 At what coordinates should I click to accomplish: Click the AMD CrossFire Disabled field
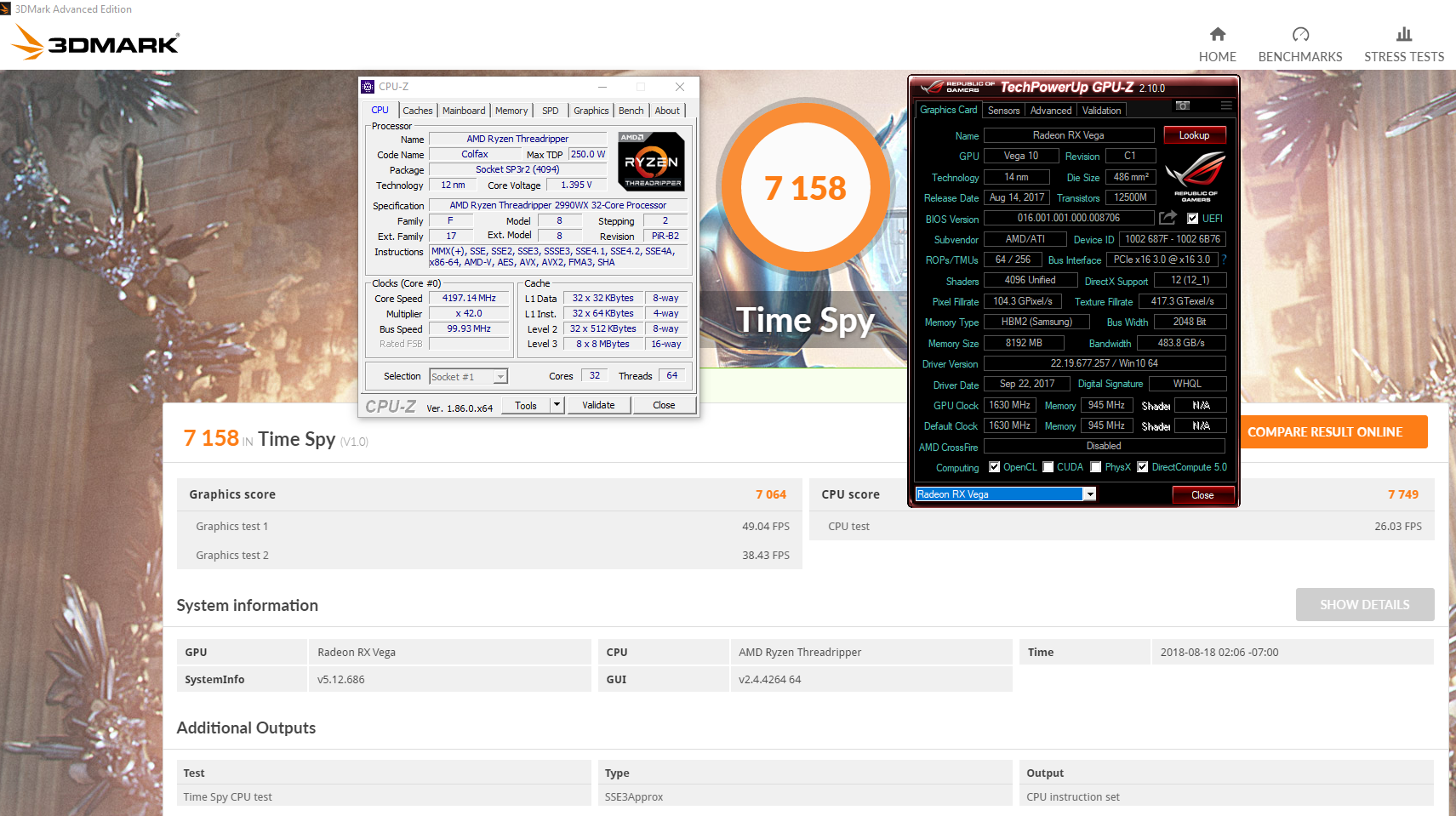pyautogui.click(x=1105, y=446)
